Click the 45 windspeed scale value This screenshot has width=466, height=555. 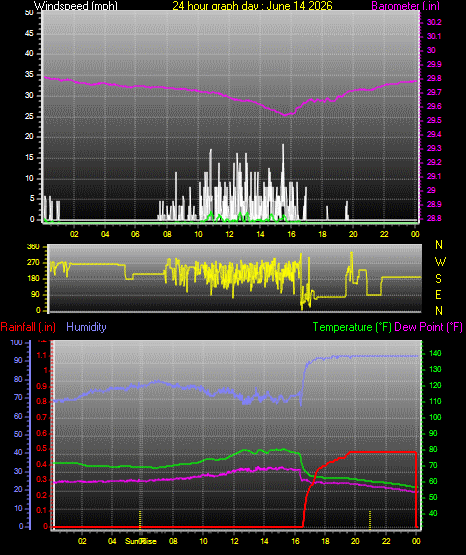click(29, 33)
